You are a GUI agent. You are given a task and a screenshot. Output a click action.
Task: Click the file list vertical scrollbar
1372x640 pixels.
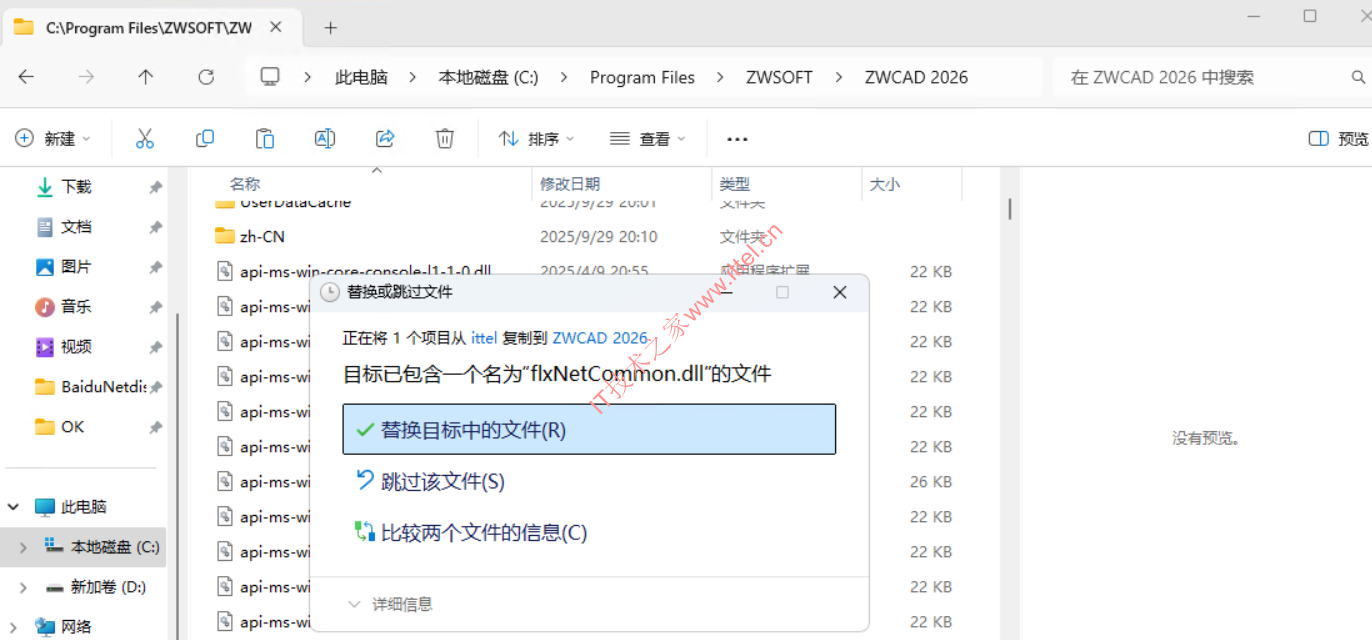[1010, 209]
